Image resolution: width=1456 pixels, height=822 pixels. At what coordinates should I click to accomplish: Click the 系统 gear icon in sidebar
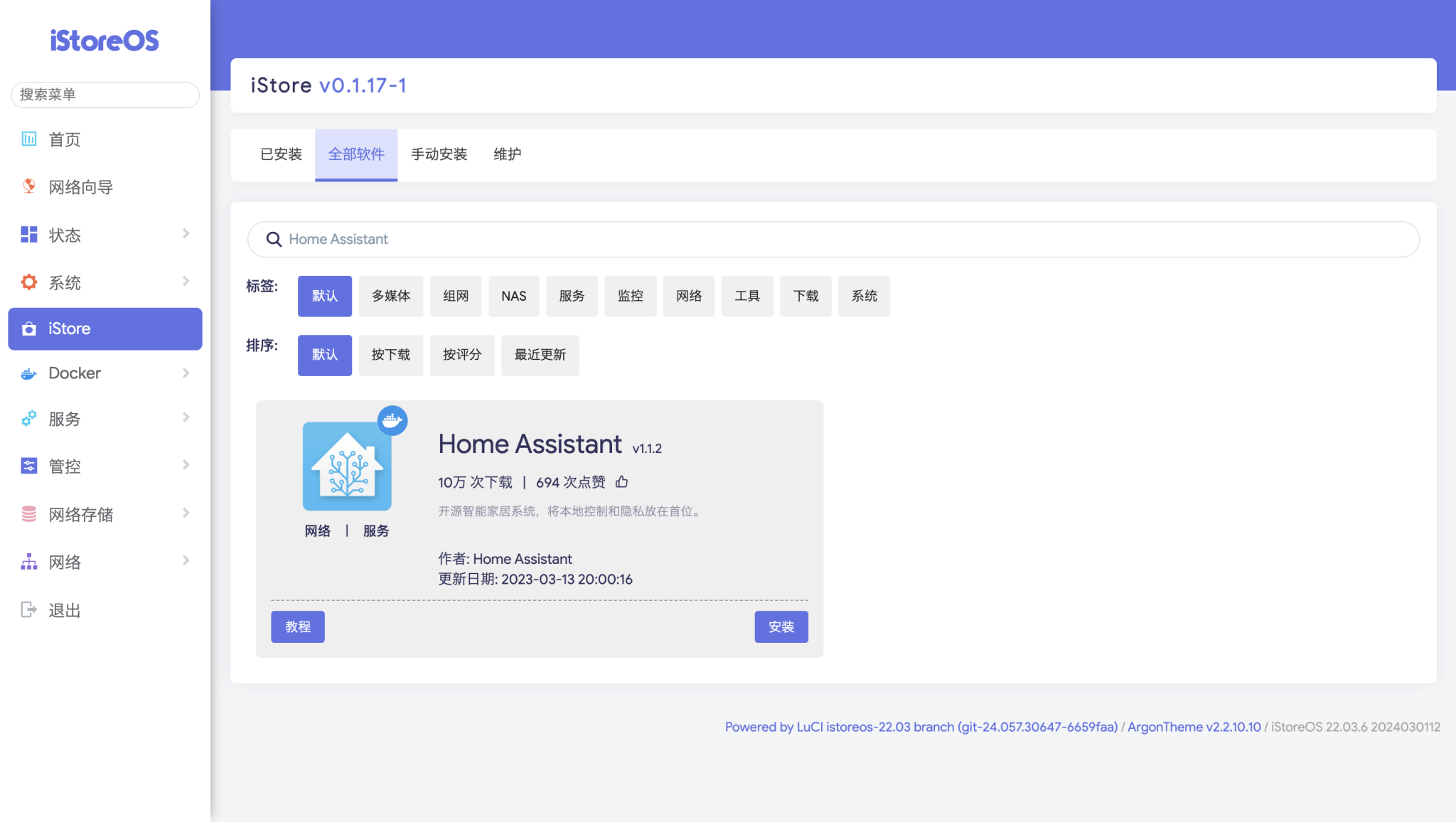point(28,282)
